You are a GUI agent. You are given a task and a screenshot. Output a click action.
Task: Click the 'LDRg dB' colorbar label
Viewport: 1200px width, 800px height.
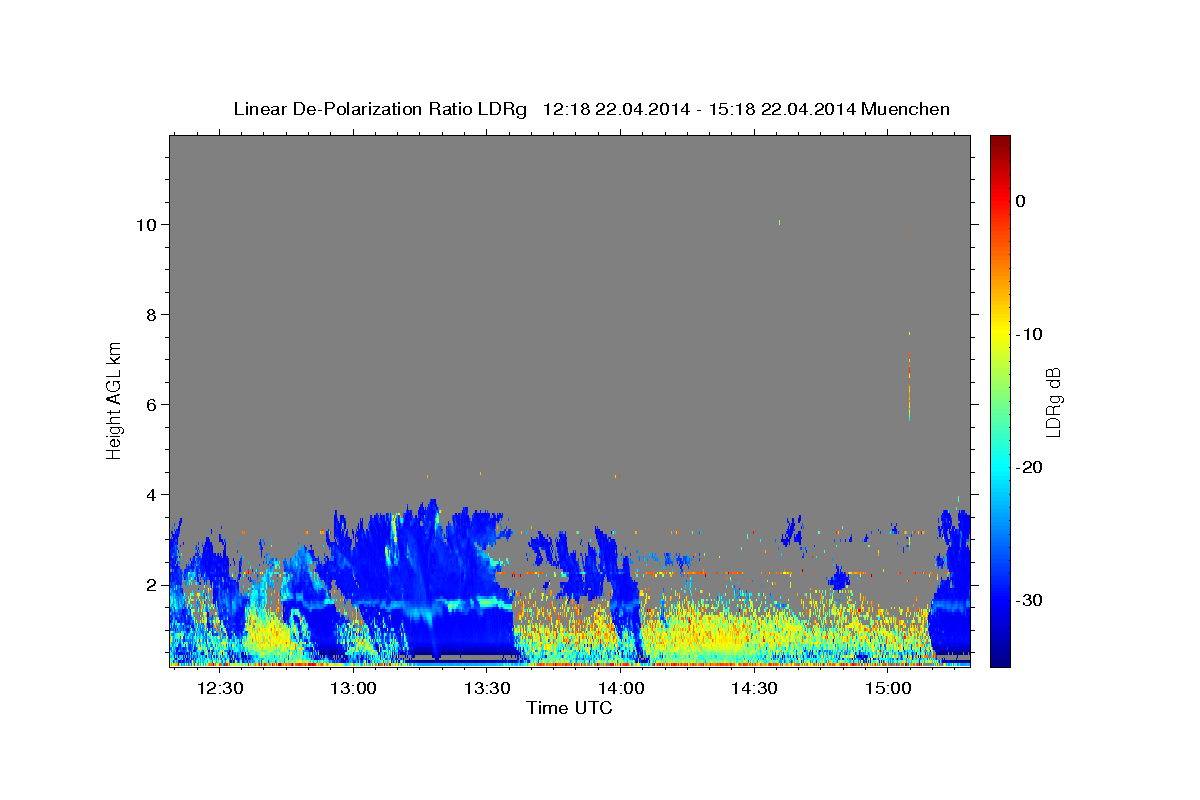[x=1052, y=402]
